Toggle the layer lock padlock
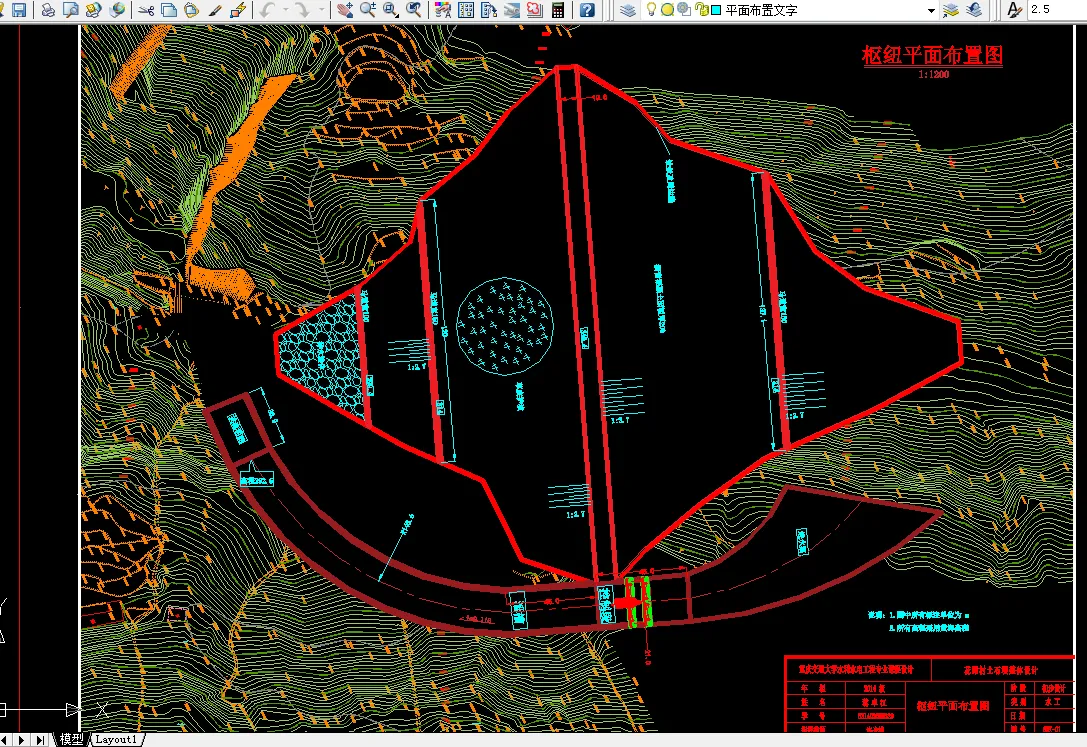The height and width of the screenshot is (747, 1087). pyautogui.click(x=702, y=10)
